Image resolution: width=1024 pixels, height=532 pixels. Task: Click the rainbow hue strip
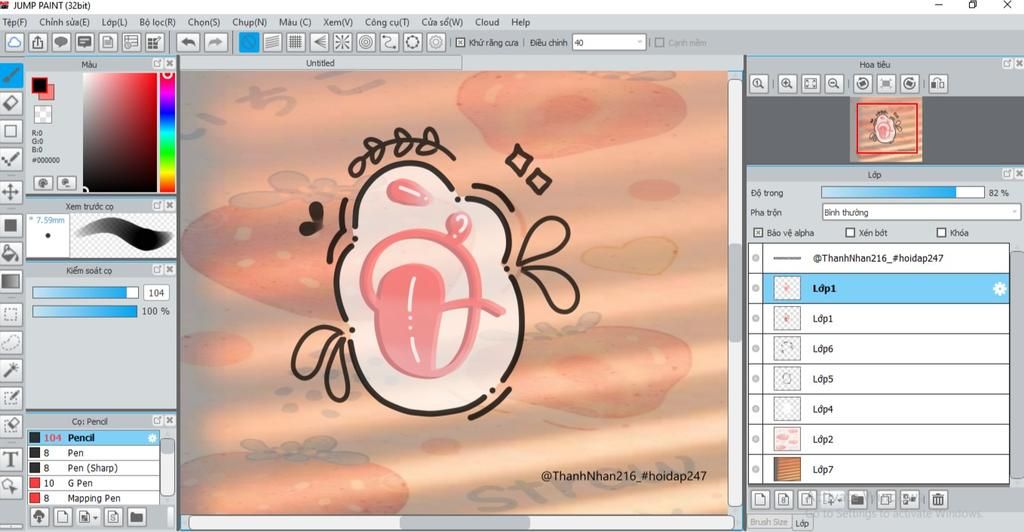[x=167, y=132]
